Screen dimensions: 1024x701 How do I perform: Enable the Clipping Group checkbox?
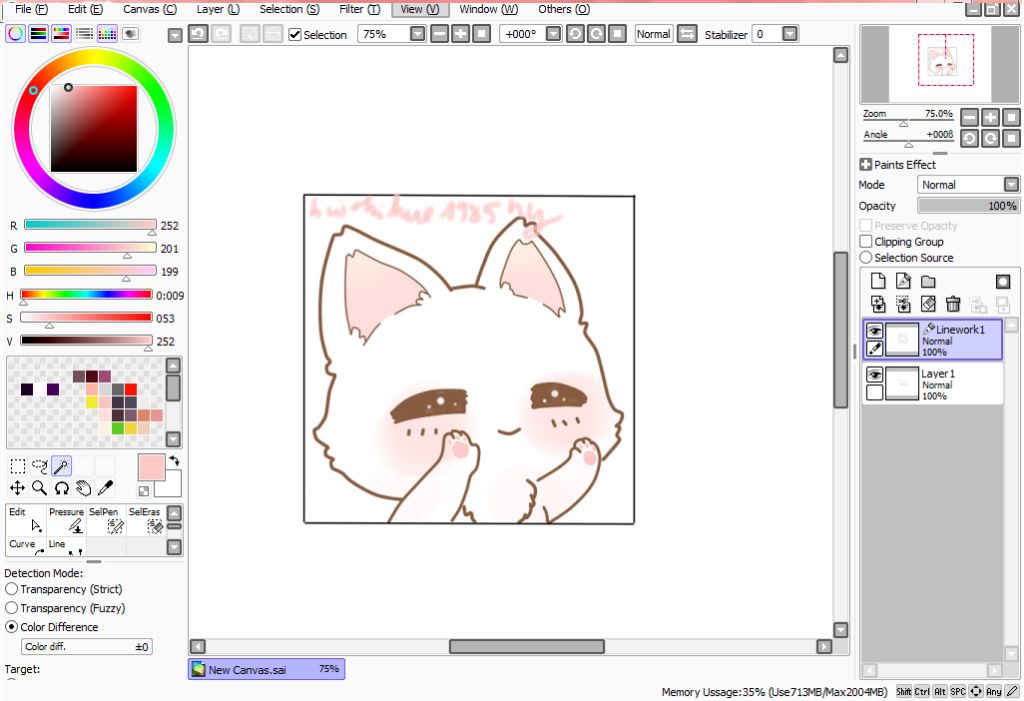(x=866, y=242)
